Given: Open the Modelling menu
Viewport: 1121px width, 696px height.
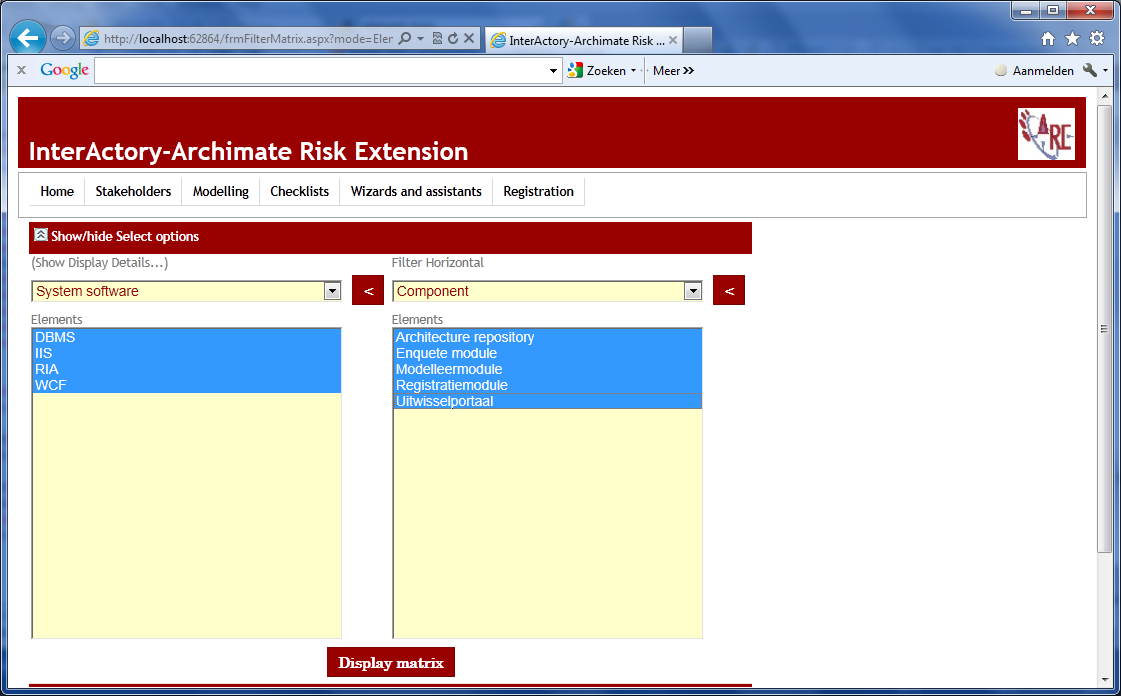Looking at the screenshot, I should click(221, 191).
